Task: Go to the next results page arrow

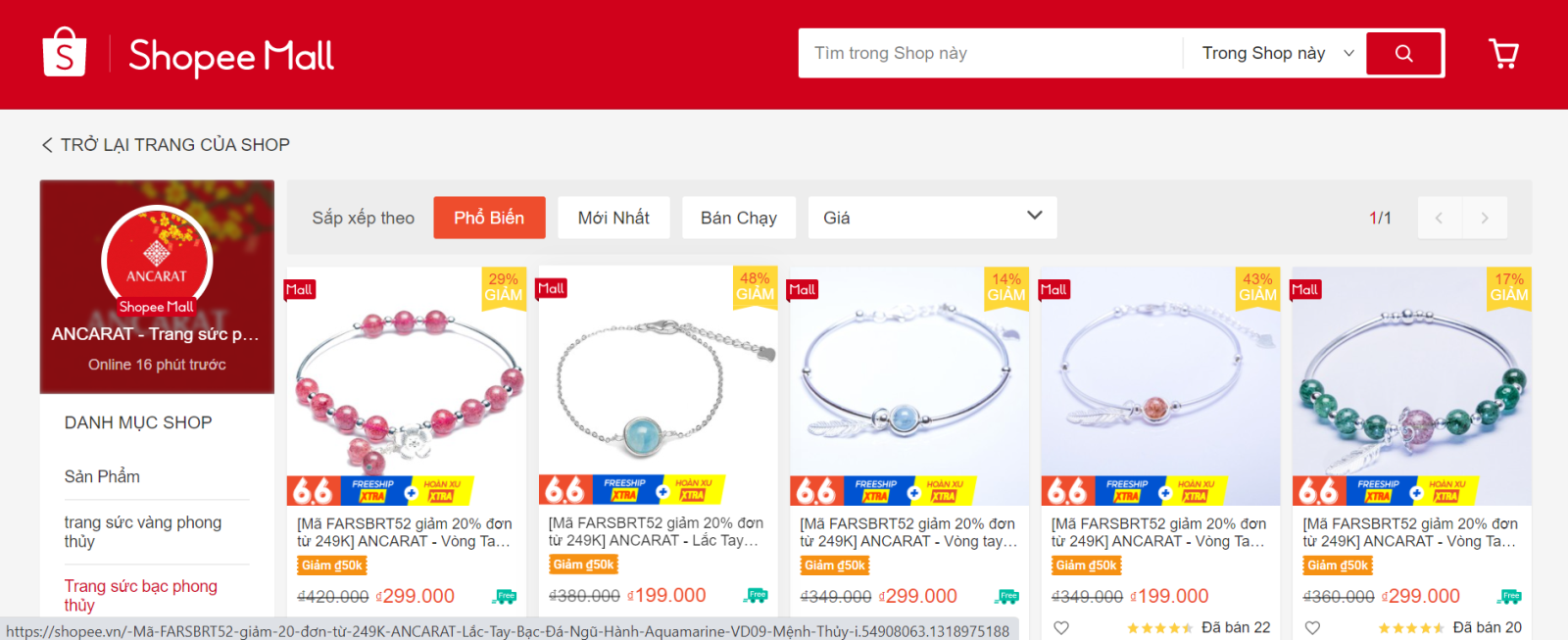Action: pyautogui.click(x=1485, y=218)
